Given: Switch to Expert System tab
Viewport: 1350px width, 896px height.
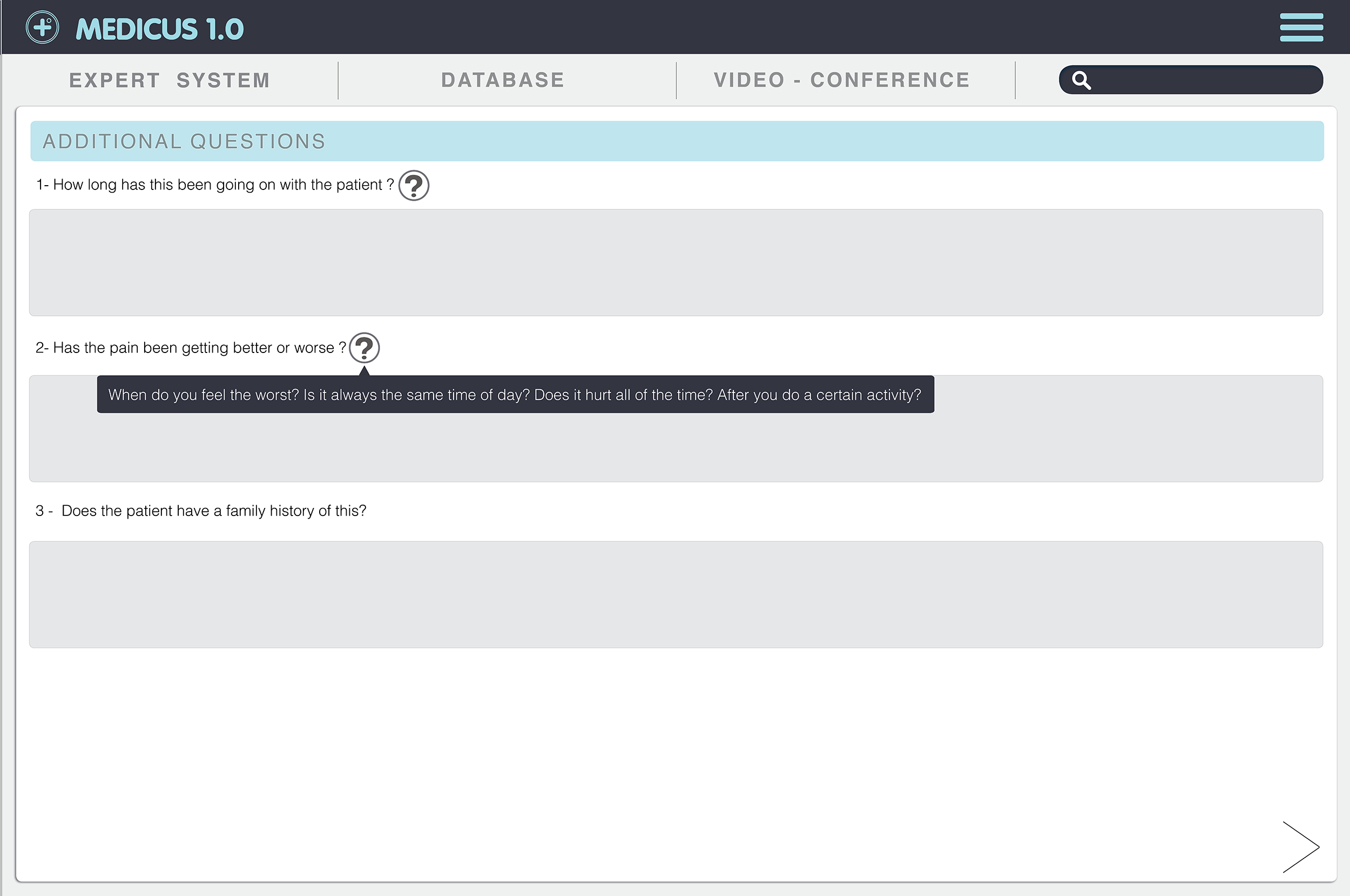Looking at the screenshot, I should [x=170, y=80].
